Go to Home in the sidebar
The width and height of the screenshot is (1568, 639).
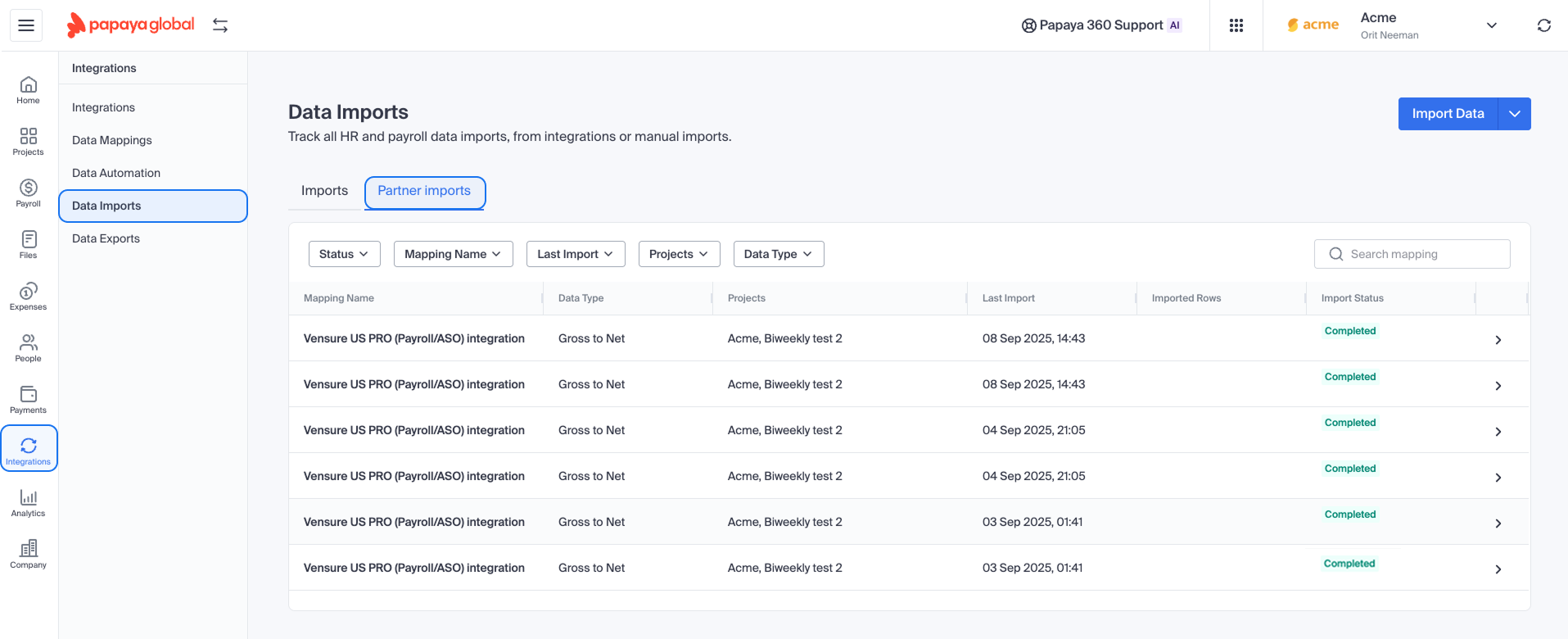[x=29, y=90]
